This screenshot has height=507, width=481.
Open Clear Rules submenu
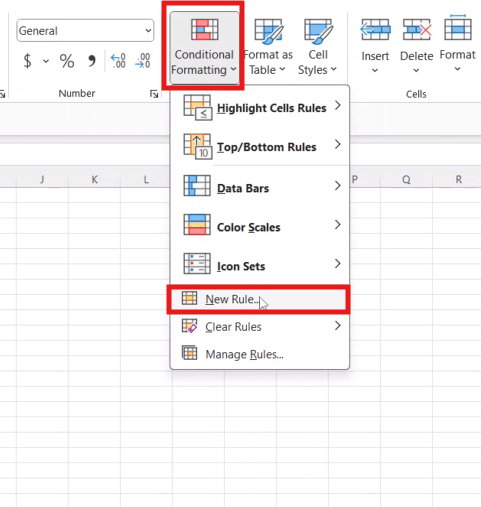260,326
